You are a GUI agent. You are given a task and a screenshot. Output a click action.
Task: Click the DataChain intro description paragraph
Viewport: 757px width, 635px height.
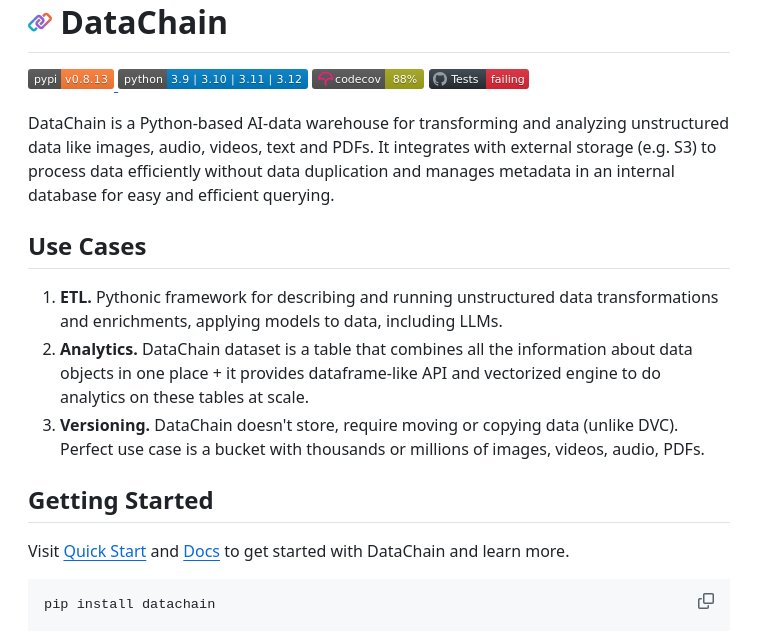(x=378, y=159)
